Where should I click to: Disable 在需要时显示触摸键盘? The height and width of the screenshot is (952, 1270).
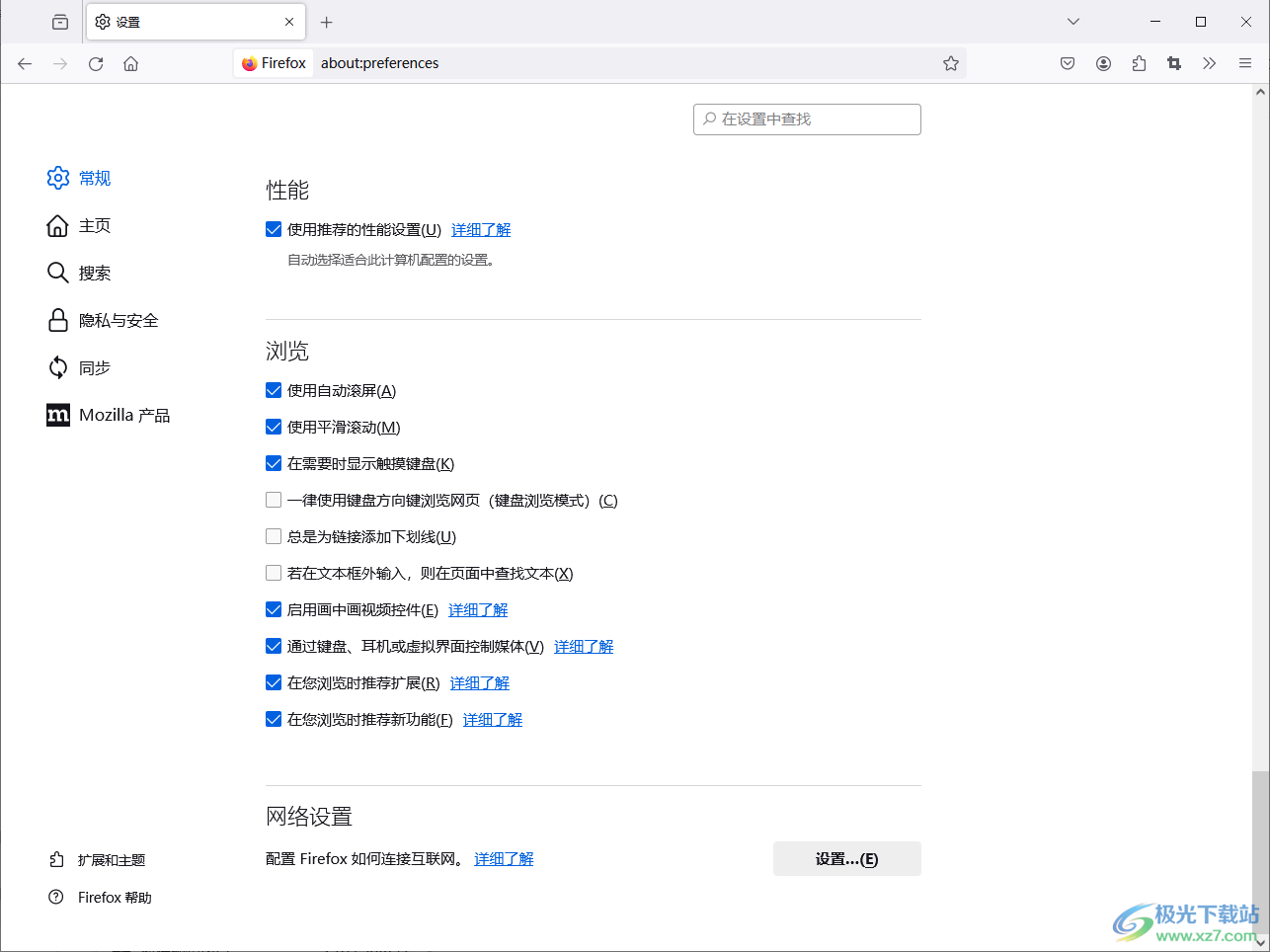tap(274, 463)
